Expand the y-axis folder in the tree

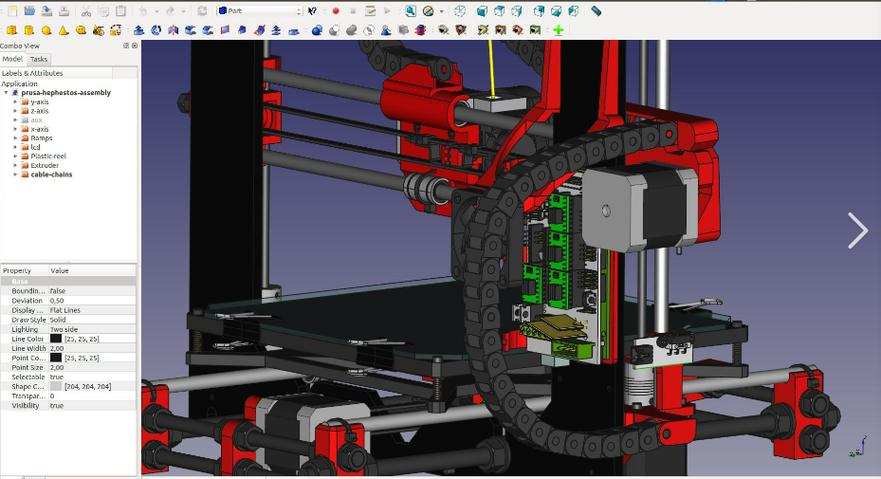coord(15,102)
